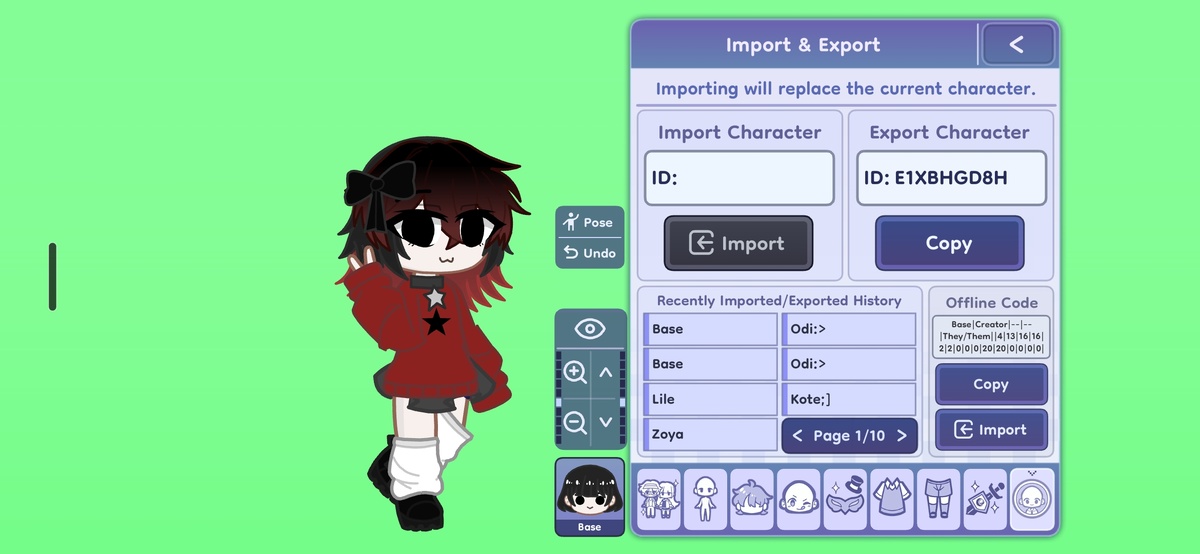1200x554 pixels.
Task: Open the Pose menu
Action: pyautogui.click(x=590, y=222)
